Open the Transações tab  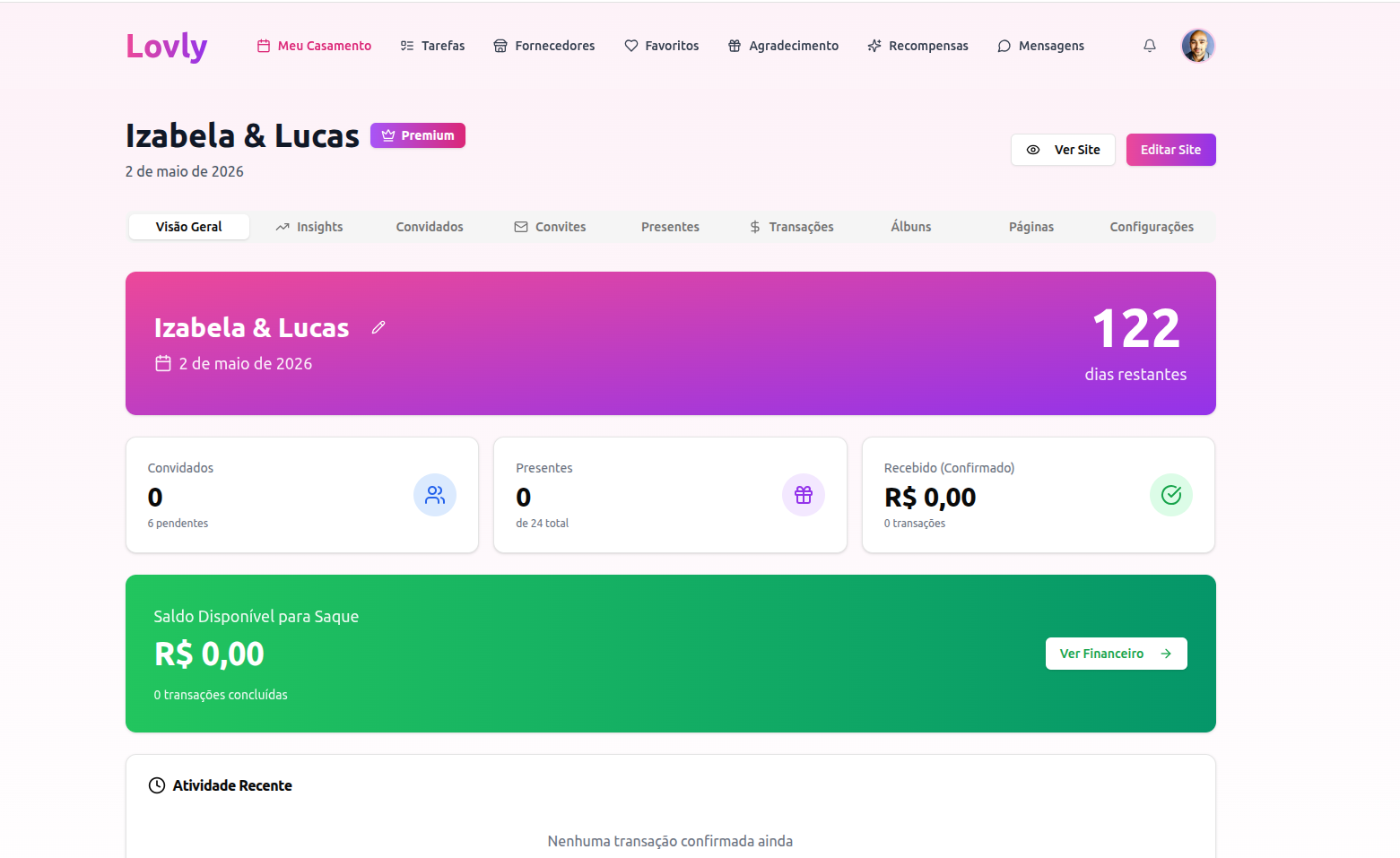pyautogui.click(x=792, y=227)
